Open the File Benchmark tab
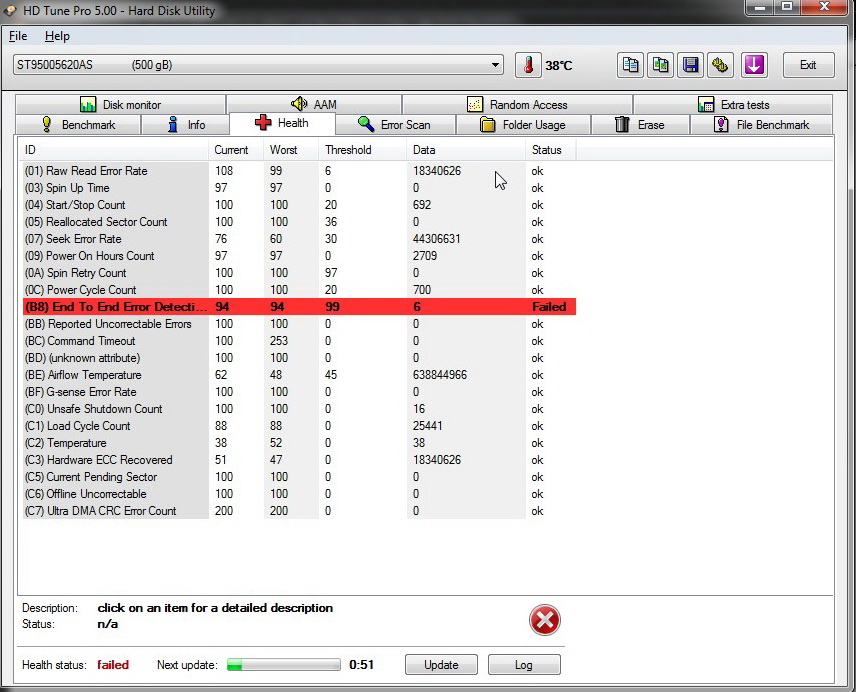856x692 pixels. pos(762,124)
